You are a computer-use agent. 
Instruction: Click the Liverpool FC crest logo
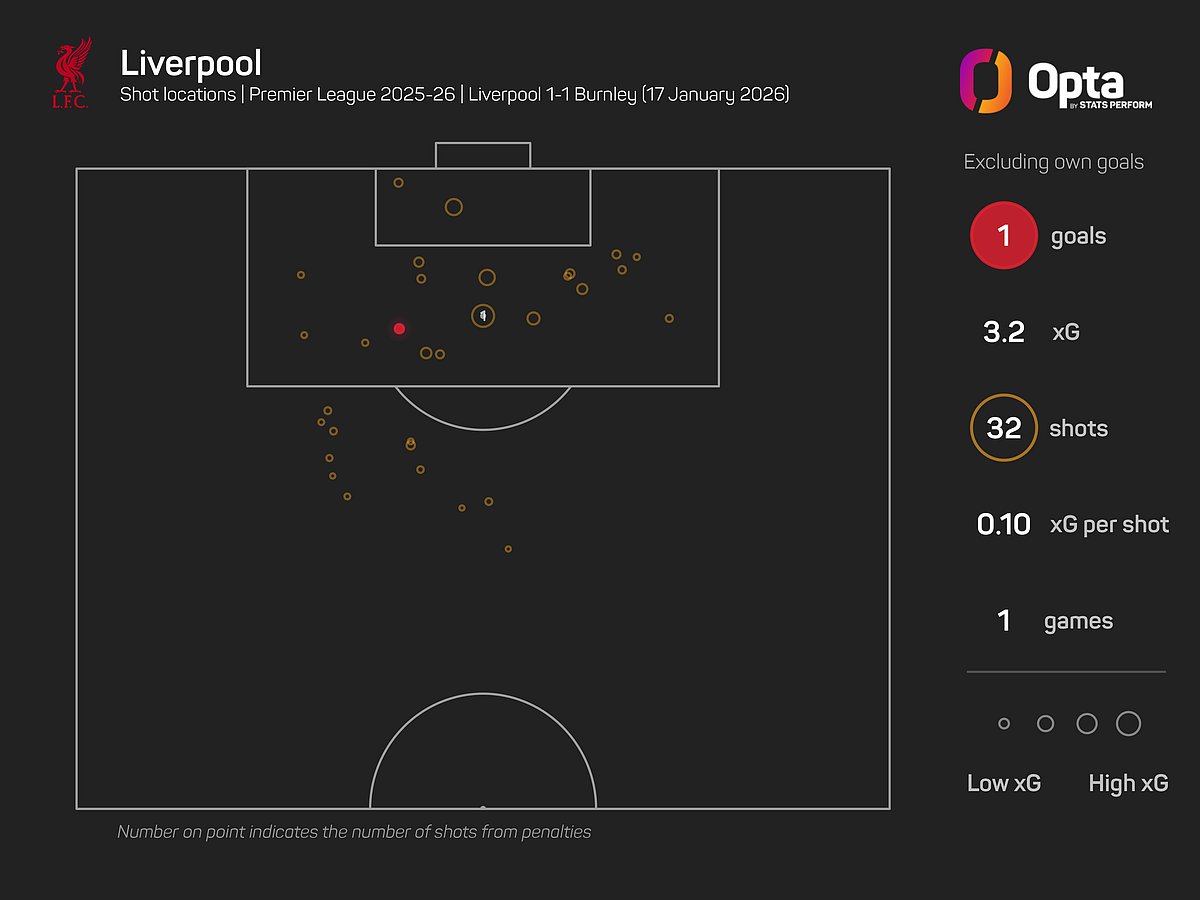73,72
